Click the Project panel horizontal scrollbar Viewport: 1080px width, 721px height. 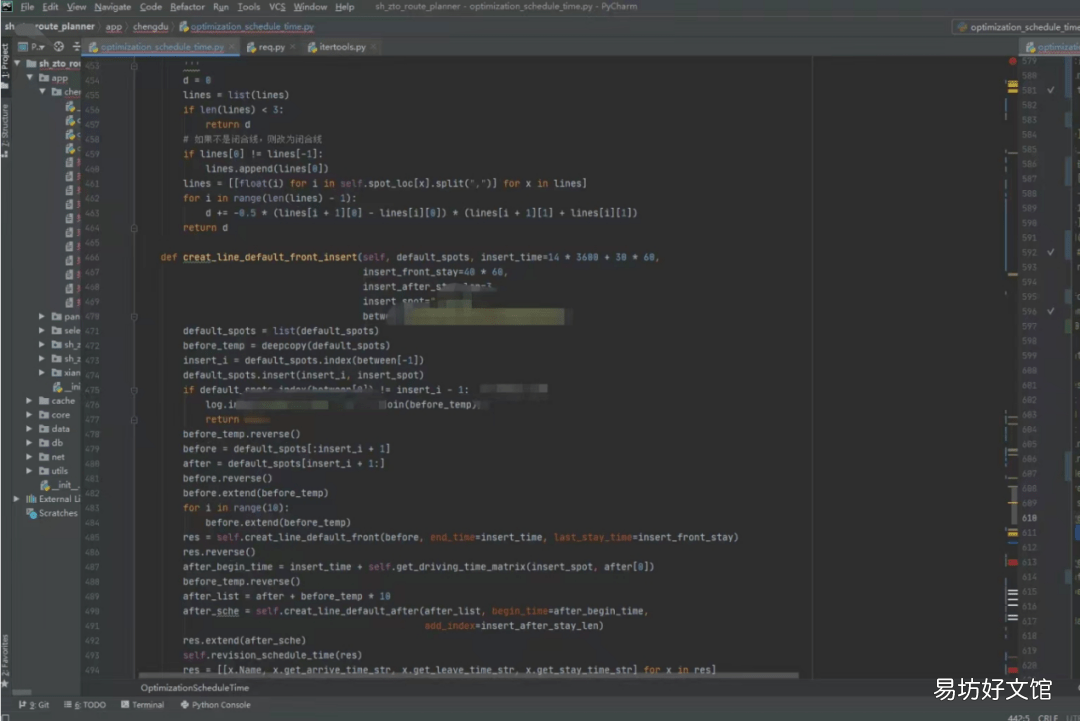point(22,692)
